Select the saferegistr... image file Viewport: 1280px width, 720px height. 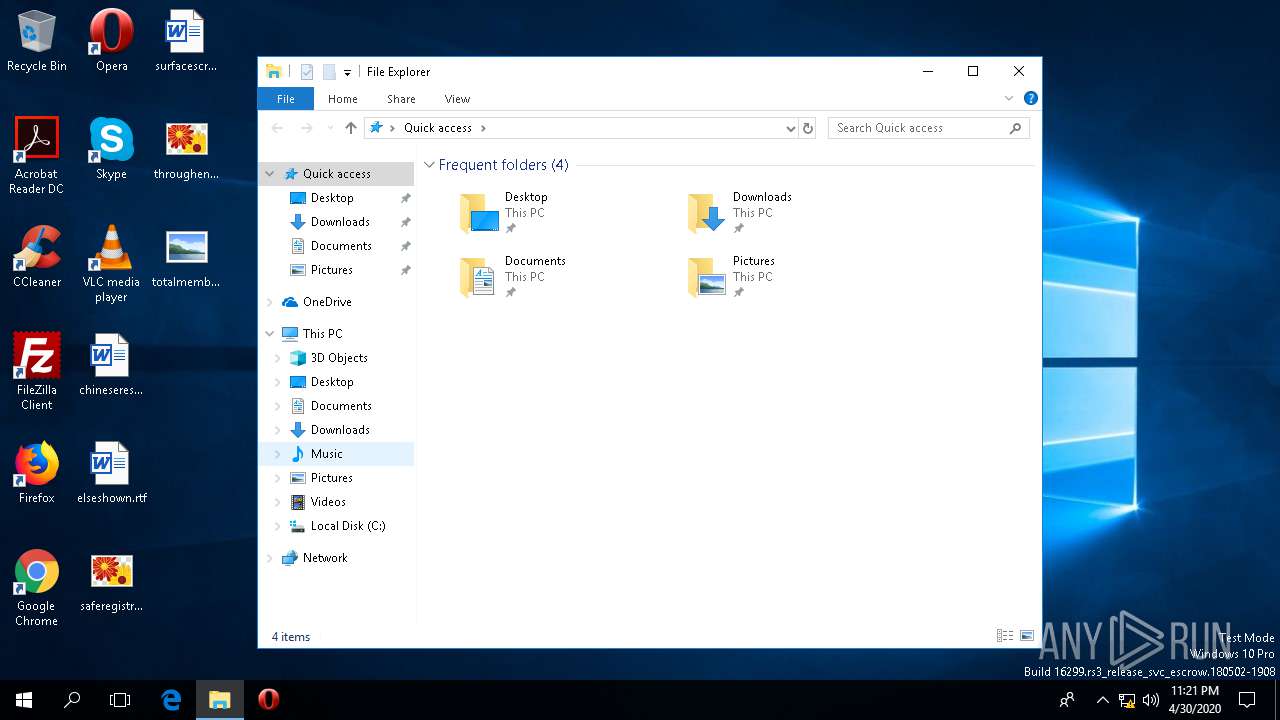[x=111, y=581]
